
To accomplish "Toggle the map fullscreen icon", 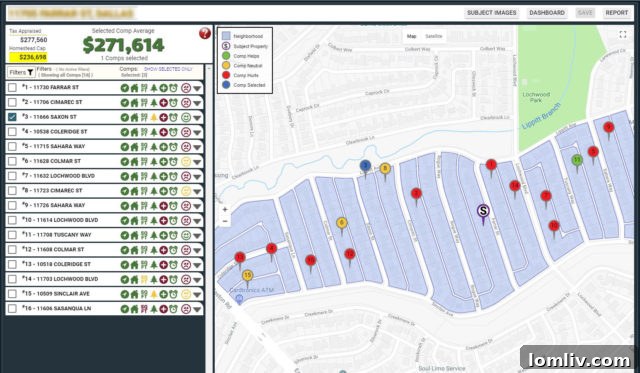I will click(x=623, y=35).
